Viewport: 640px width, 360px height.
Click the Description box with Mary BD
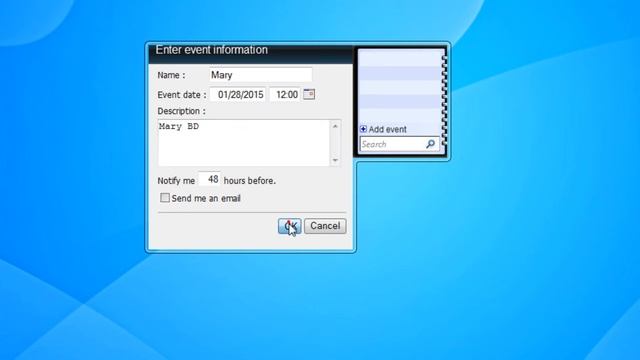coord(244,143)
